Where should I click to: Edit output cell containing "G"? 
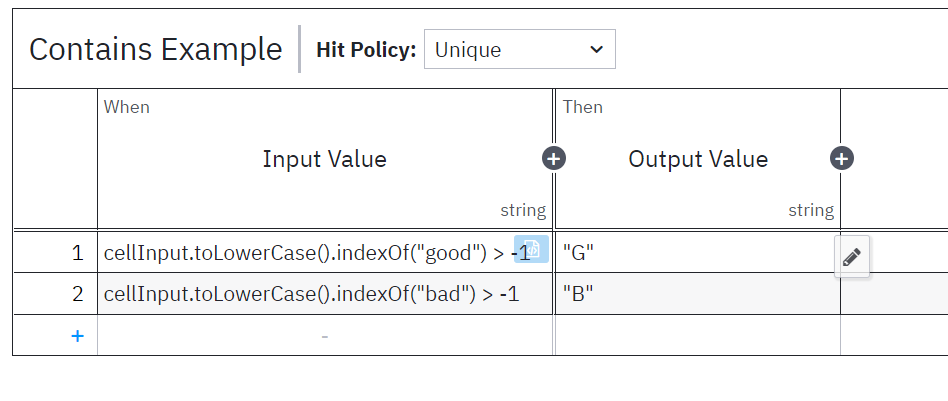(698, 252)
